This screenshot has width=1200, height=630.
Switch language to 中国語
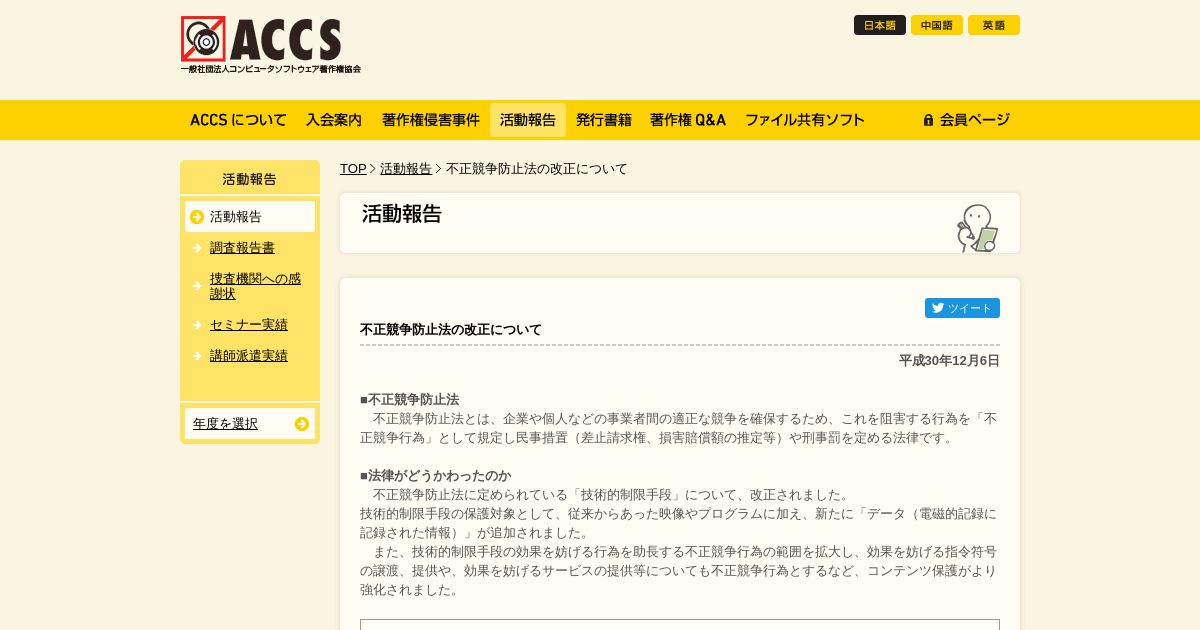point(937,25)
